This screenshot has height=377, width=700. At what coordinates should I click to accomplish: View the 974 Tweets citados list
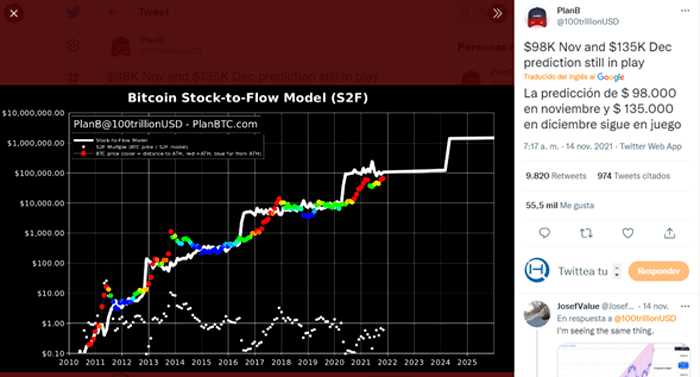pos(633,176)
